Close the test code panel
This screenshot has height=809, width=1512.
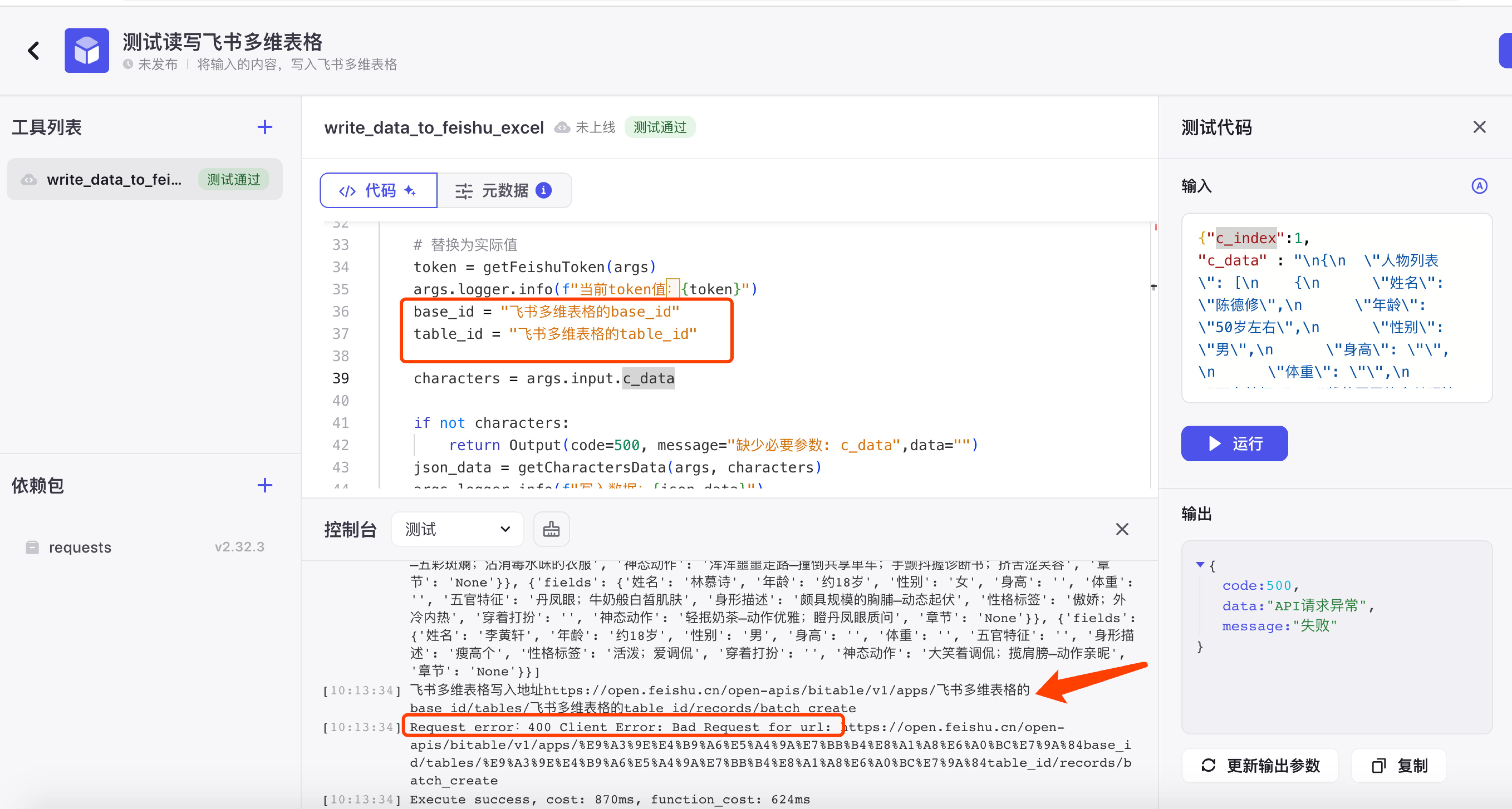tap(1479, 127)
